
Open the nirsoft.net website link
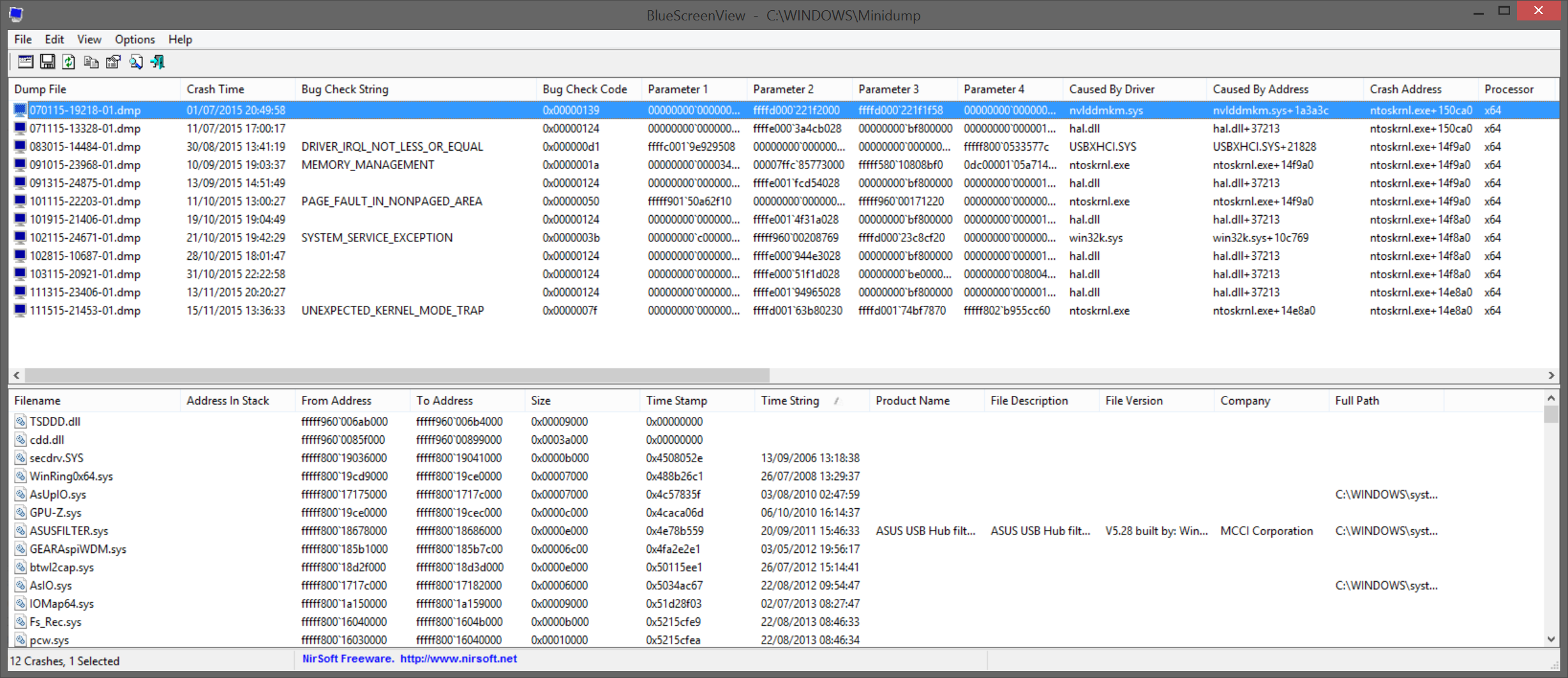(458, 659)
